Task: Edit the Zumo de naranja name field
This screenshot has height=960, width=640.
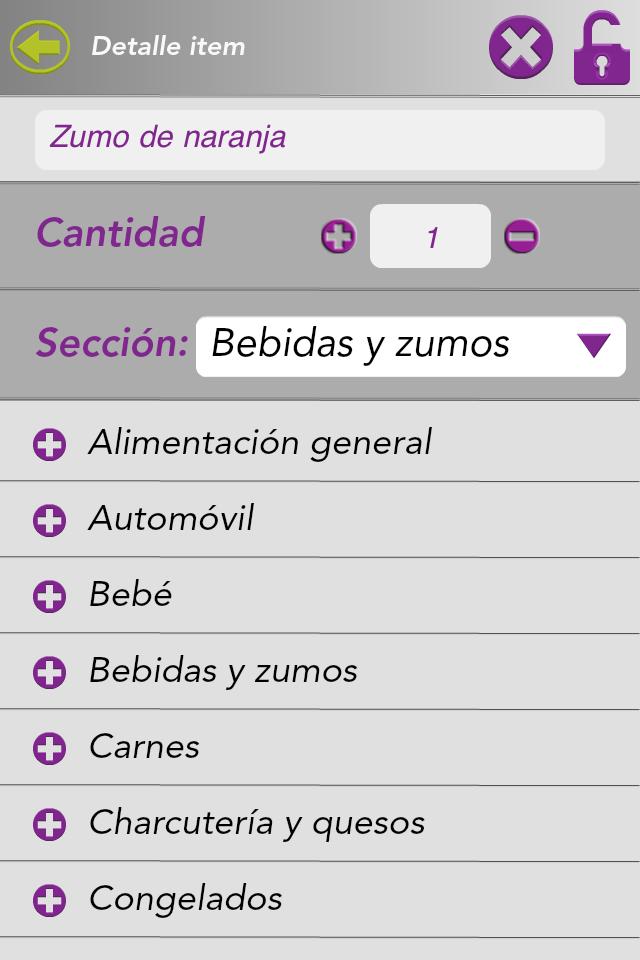Action: coord(320,139)
